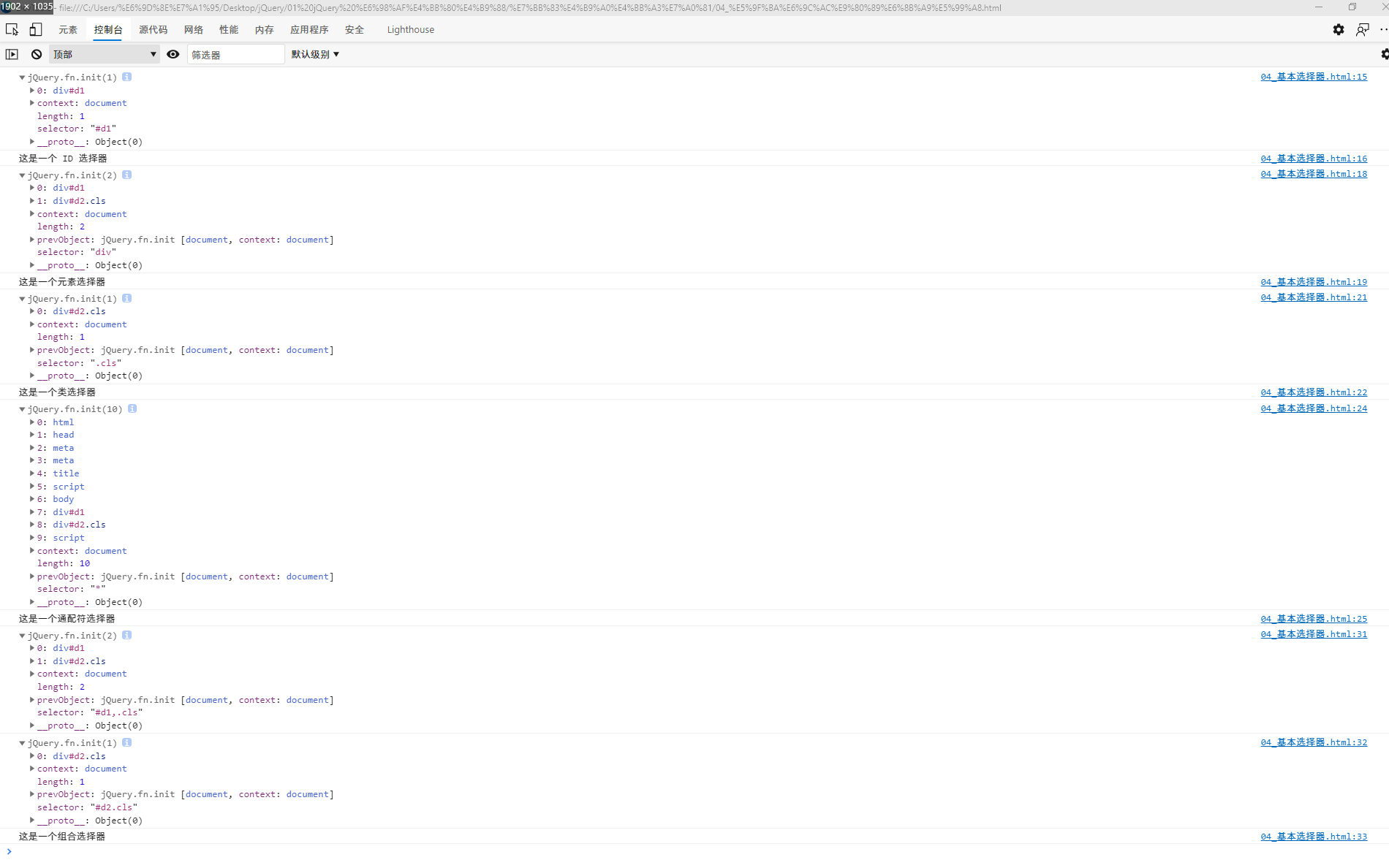Open the feedback icon in DevTools header
1389x868 pixels.
point(1363,29)
